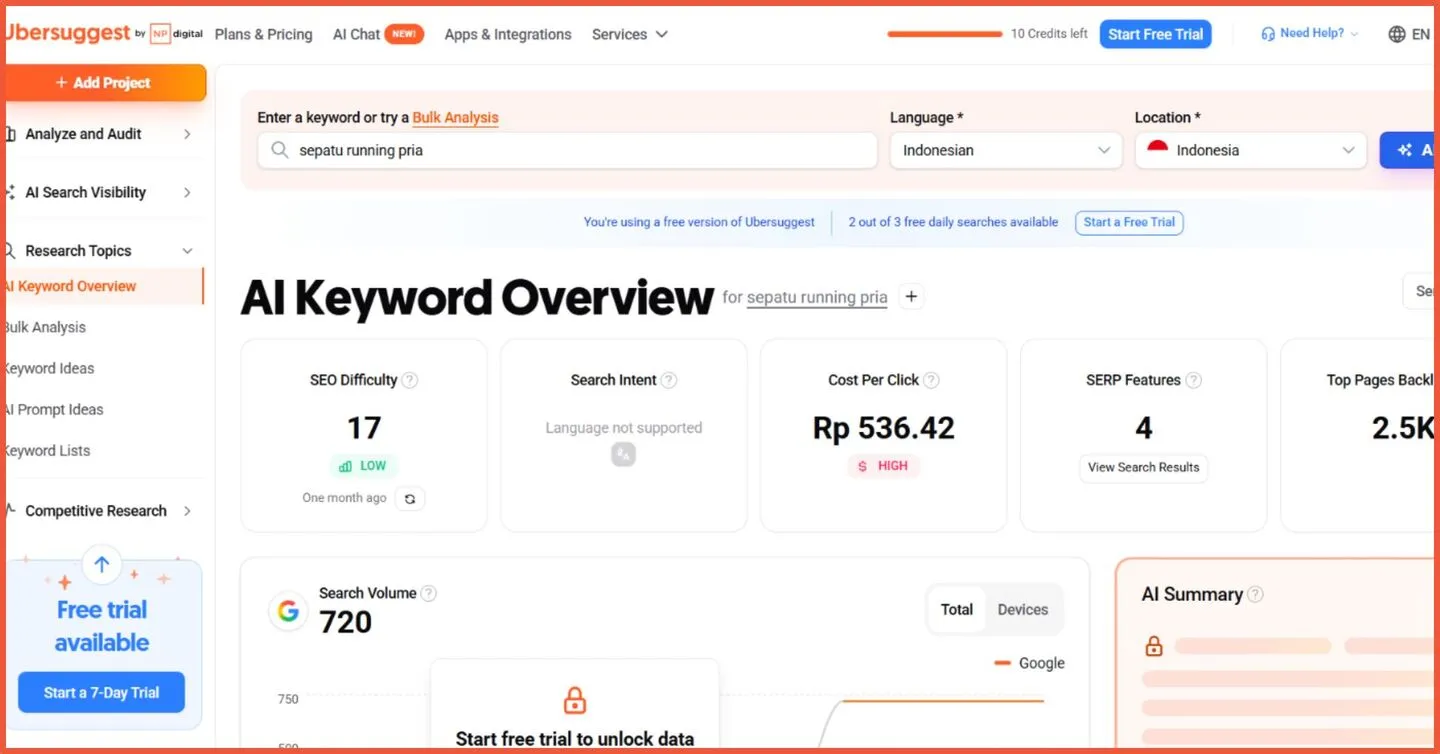
Task: Click the up arrow icon above Free trial
Action: click(102, 565)
